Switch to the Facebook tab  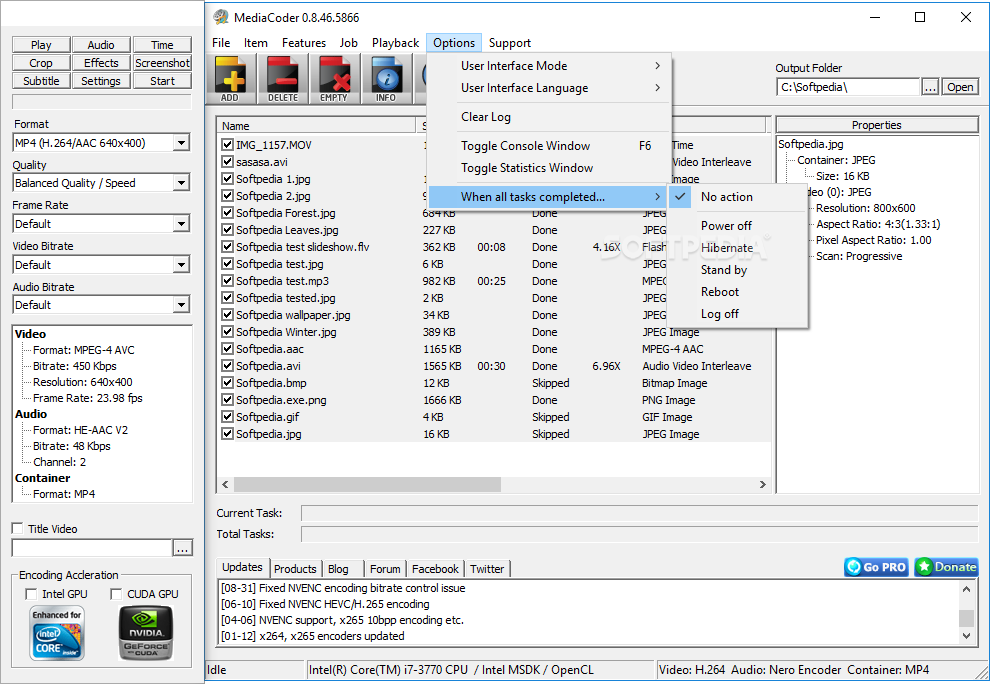pyautogui.click(x=435, y=568)
